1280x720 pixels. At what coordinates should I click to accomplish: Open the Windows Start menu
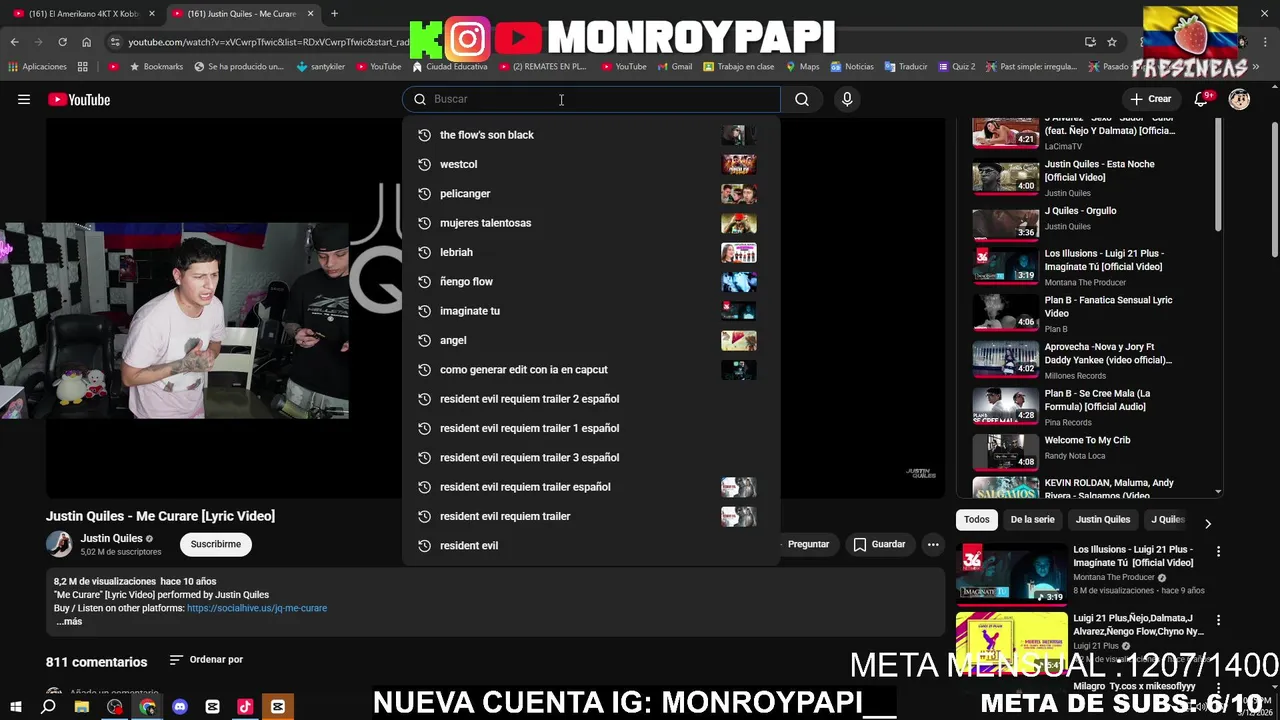click(15, 707)
